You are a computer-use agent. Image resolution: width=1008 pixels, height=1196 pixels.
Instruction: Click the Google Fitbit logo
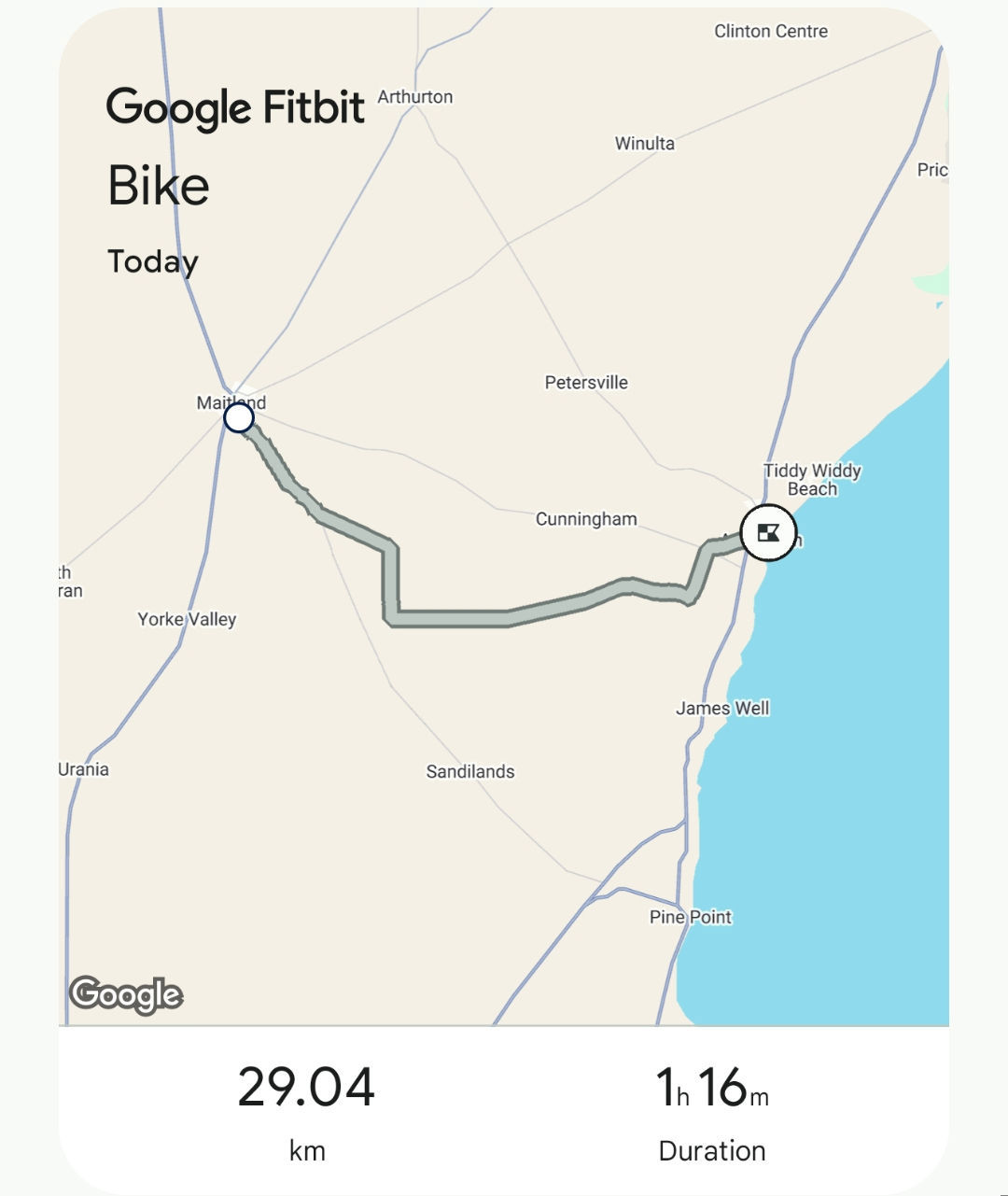(235, 107)
